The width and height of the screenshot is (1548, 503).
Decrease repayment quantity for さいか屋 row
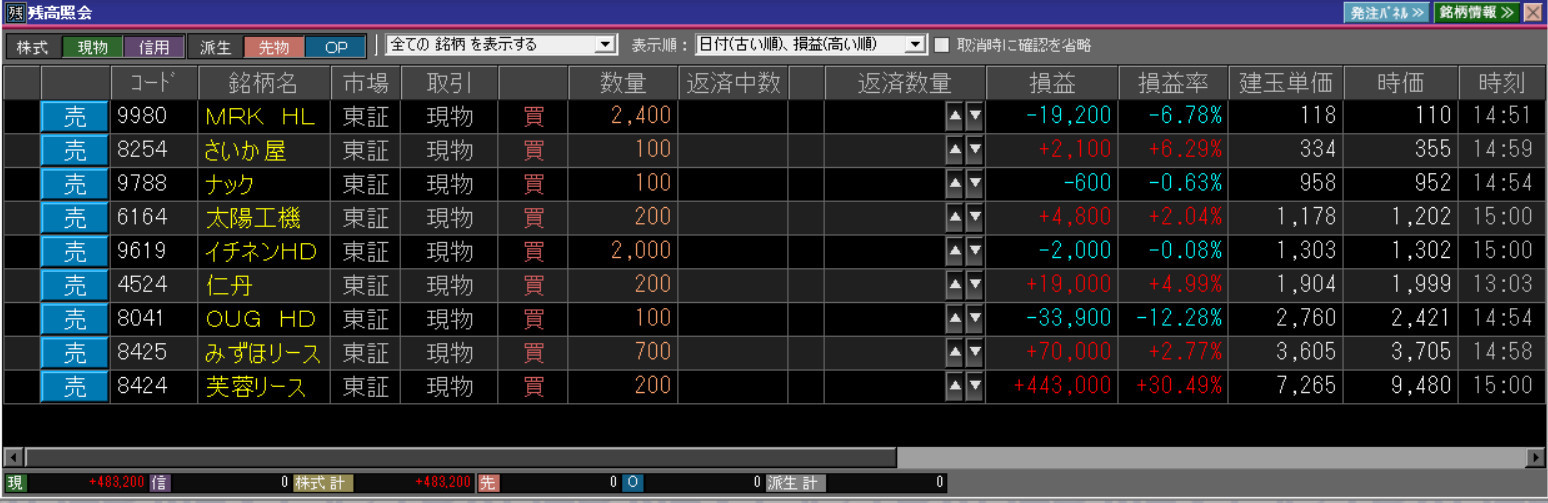point(974,151)
